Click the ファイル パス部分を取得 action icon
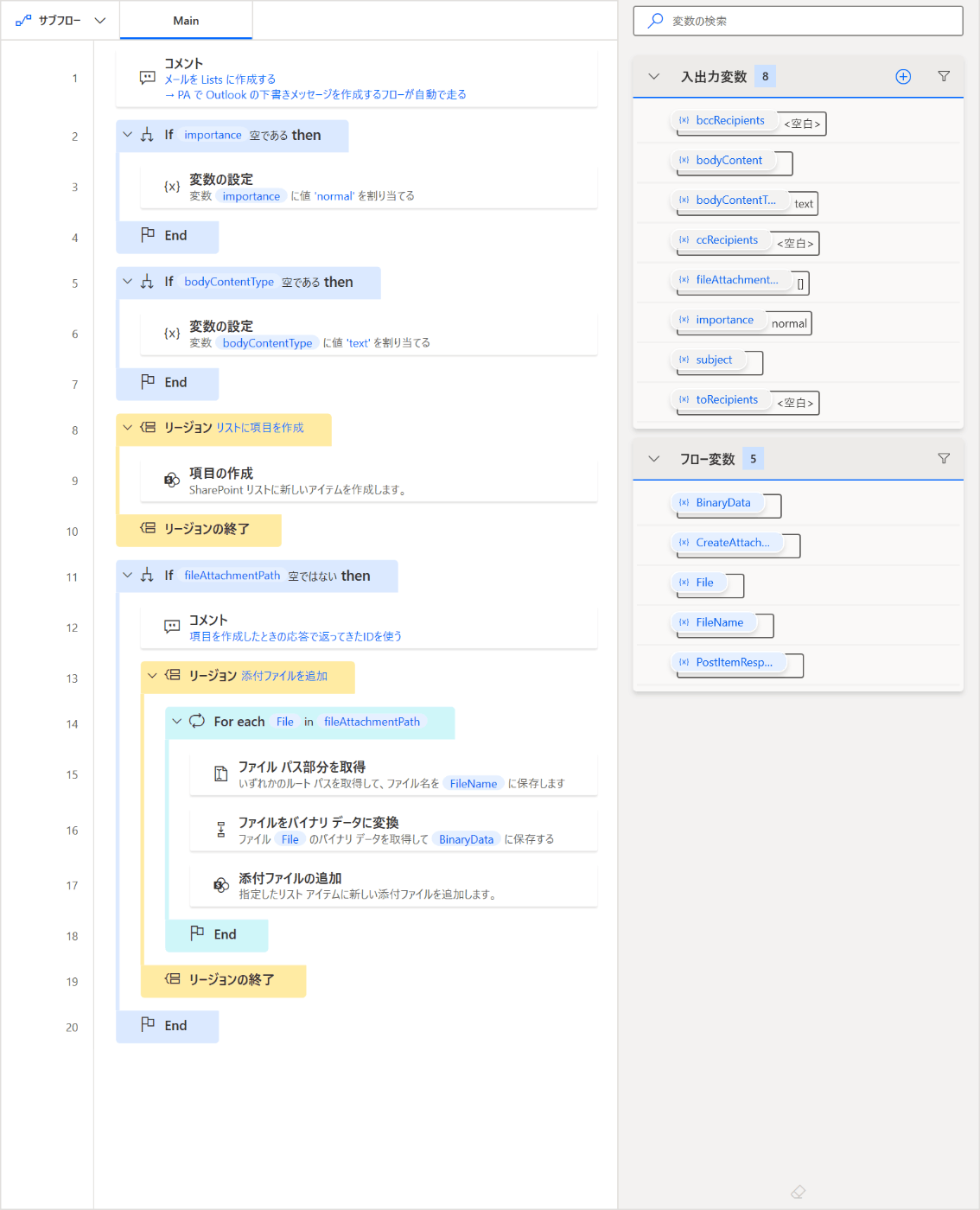The height and width of the screenshot is (1210, 980). (220, 774)
